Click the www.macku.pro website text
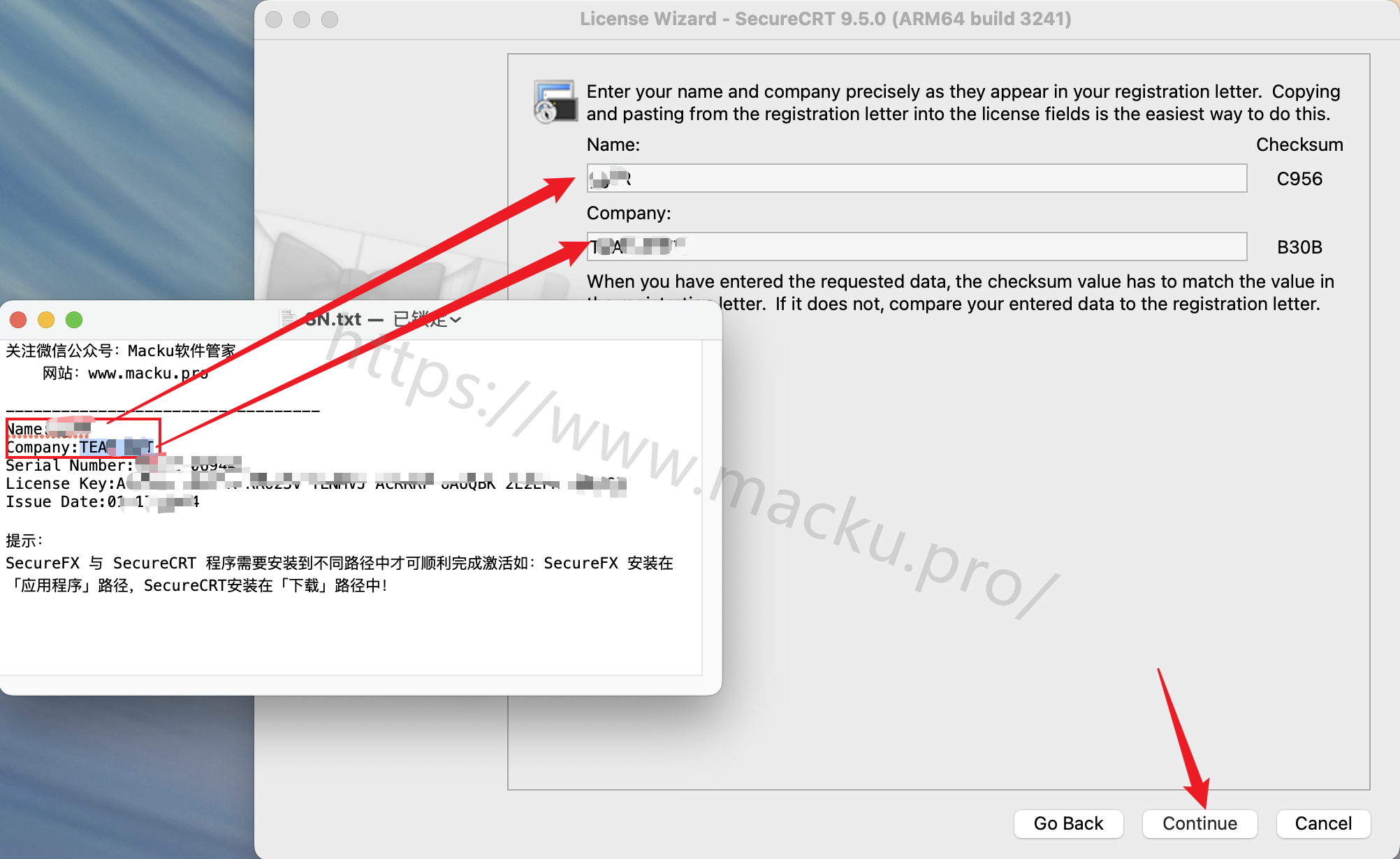The height and width of the screenshot is (859, 1400). pyautogui.click(x=148, y=373)
